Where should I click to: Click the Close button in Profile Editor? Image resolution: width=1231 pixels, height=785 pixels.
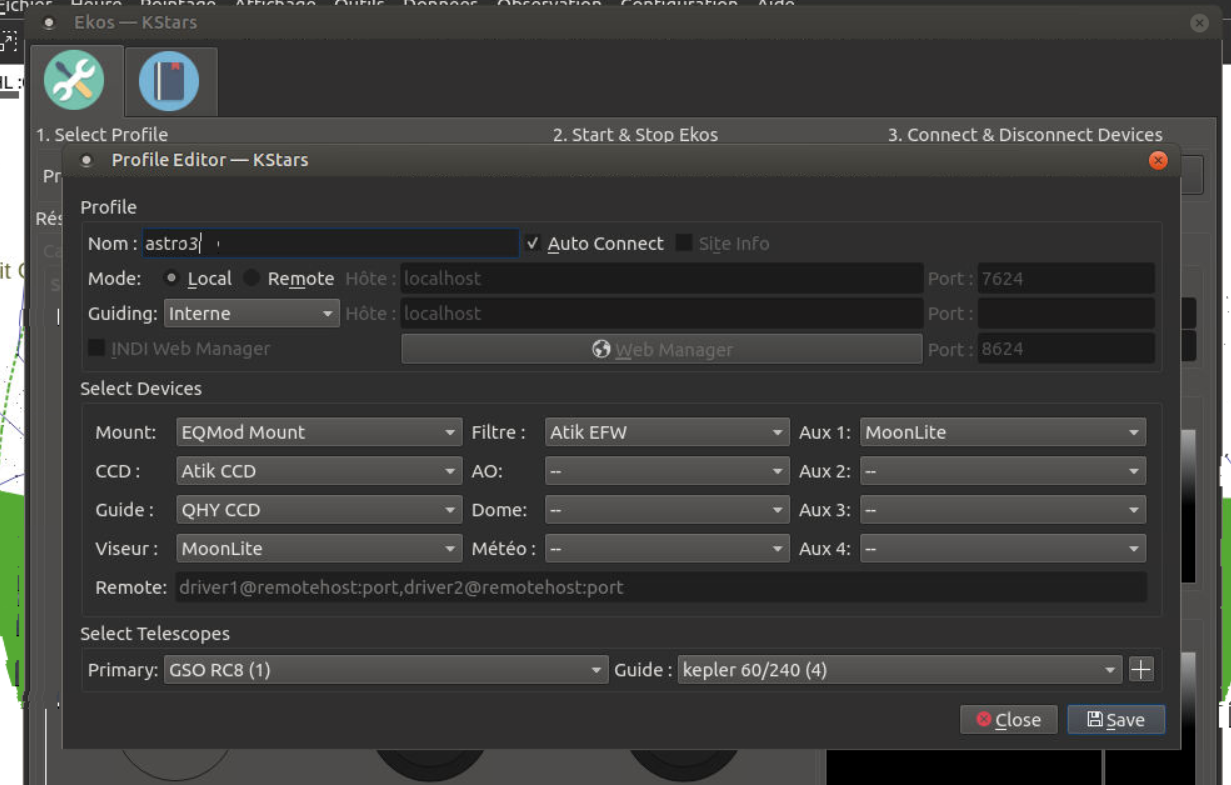pos(1008,720)
